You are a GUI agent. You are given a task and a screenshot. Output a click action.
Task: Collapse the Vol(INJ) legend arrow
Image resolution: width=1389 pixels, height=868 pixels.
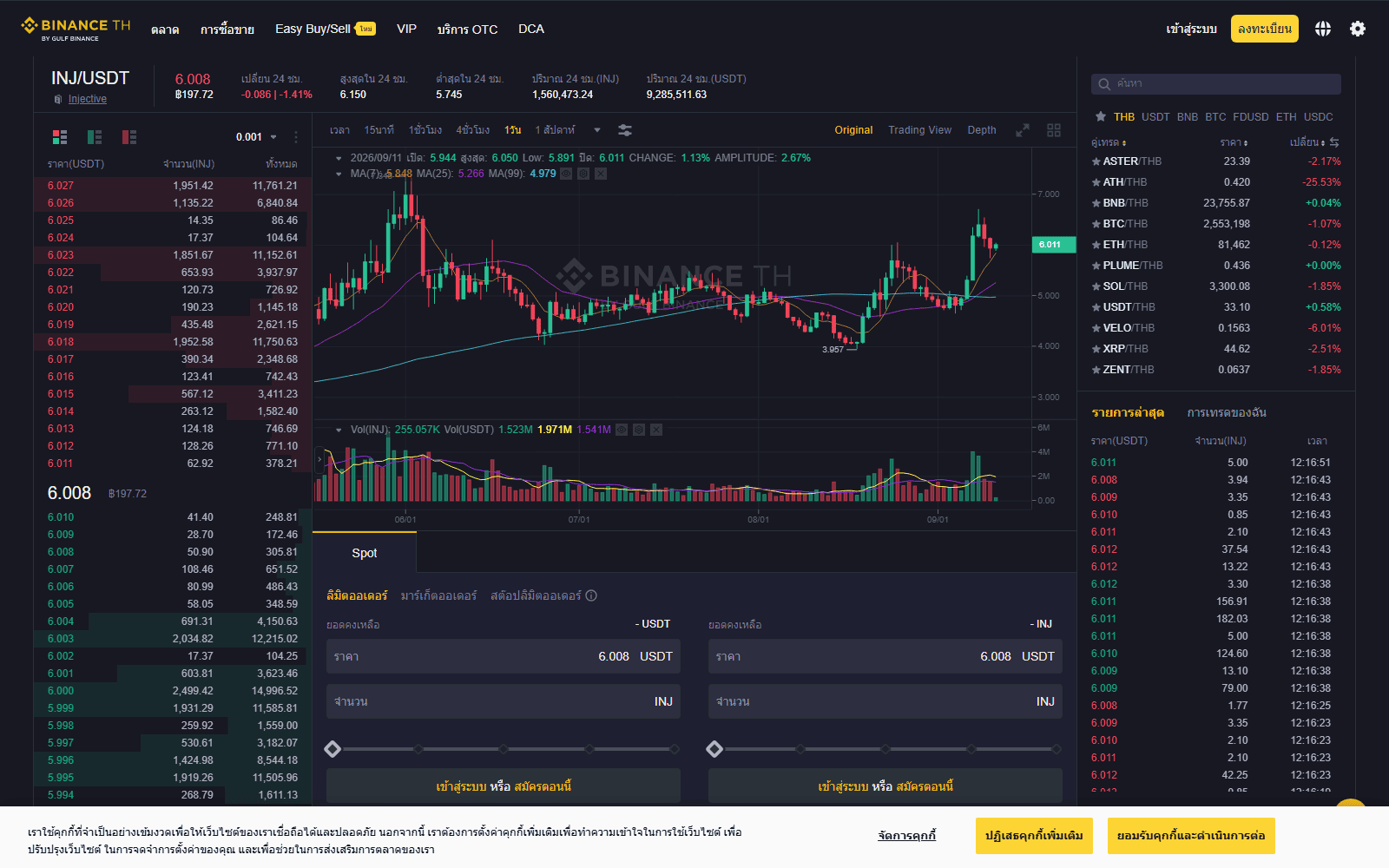pos(339,430)
